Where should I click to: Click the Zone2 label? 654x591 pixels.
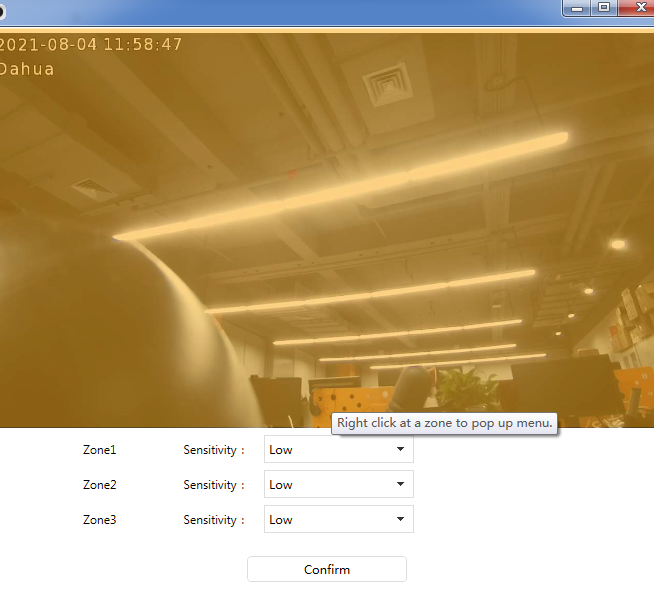tap(100, 485)
